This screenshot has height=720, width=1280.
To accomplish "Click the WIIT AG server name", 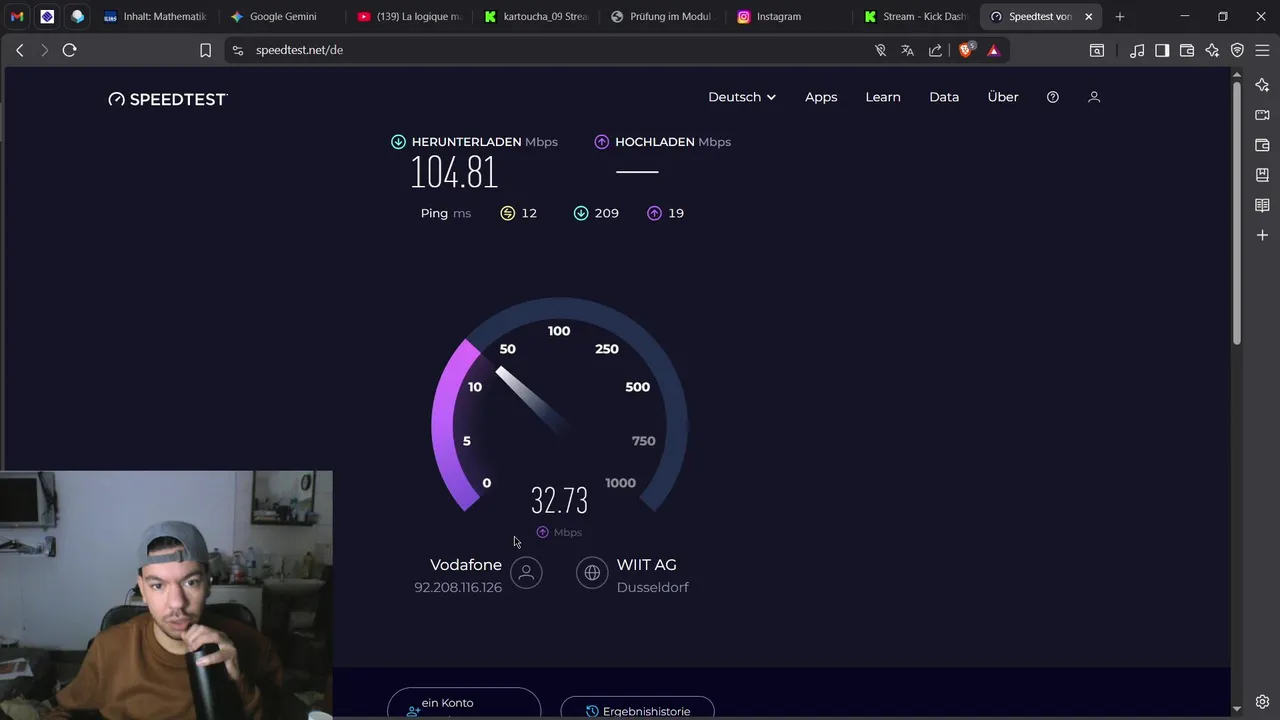I will pyautogui.click(x=647, y=565).
